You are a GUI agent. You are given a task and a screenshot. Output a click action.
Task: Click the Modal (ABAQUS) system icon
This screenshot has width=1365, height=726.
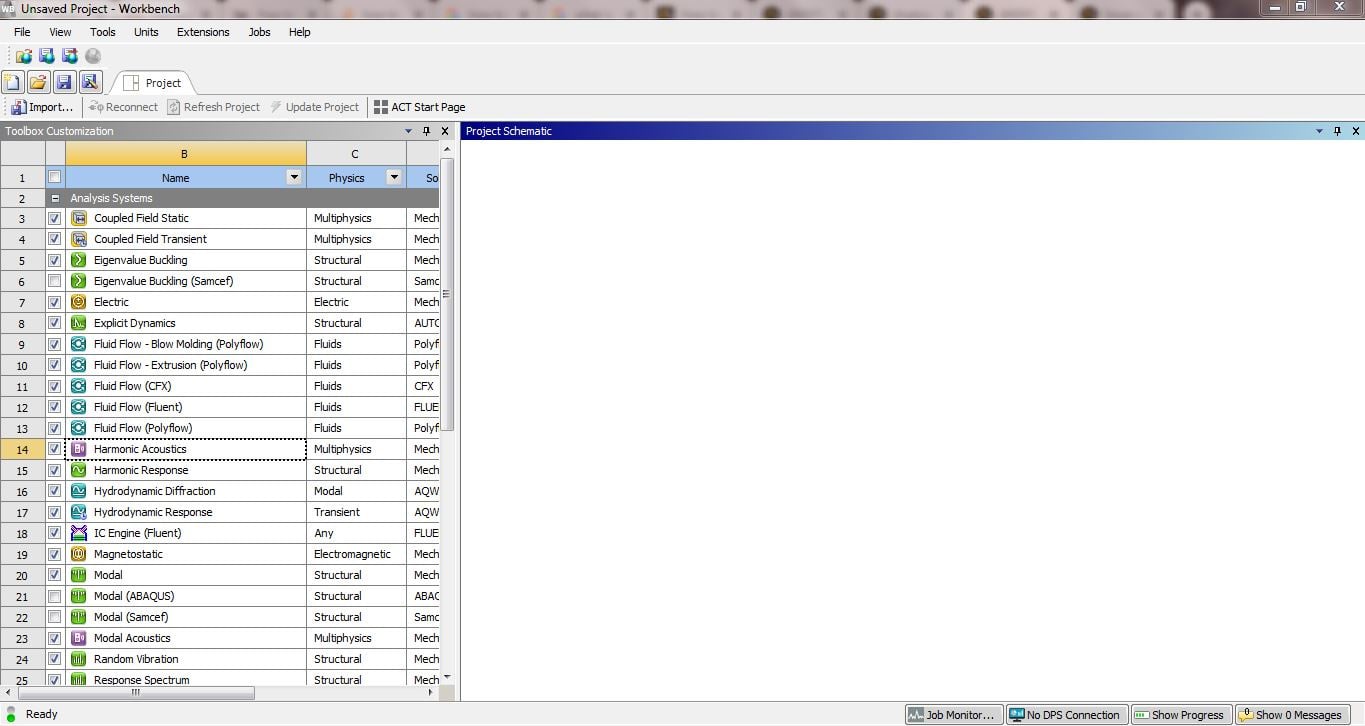tap(79, 596)
